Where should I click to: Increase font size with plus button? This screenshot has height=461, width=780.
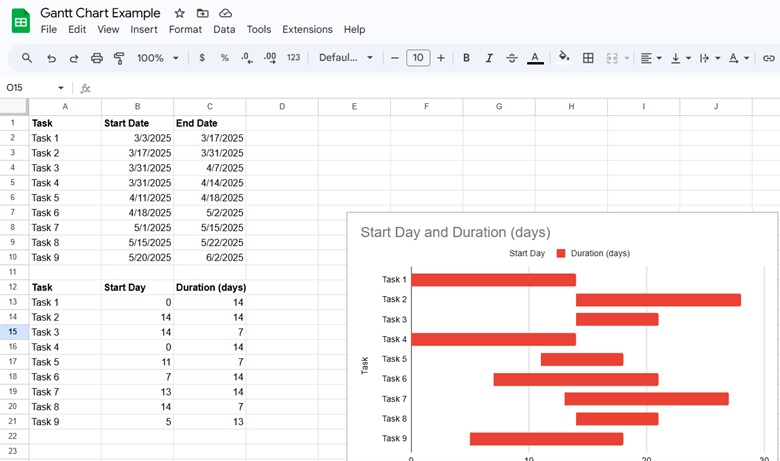441,58
